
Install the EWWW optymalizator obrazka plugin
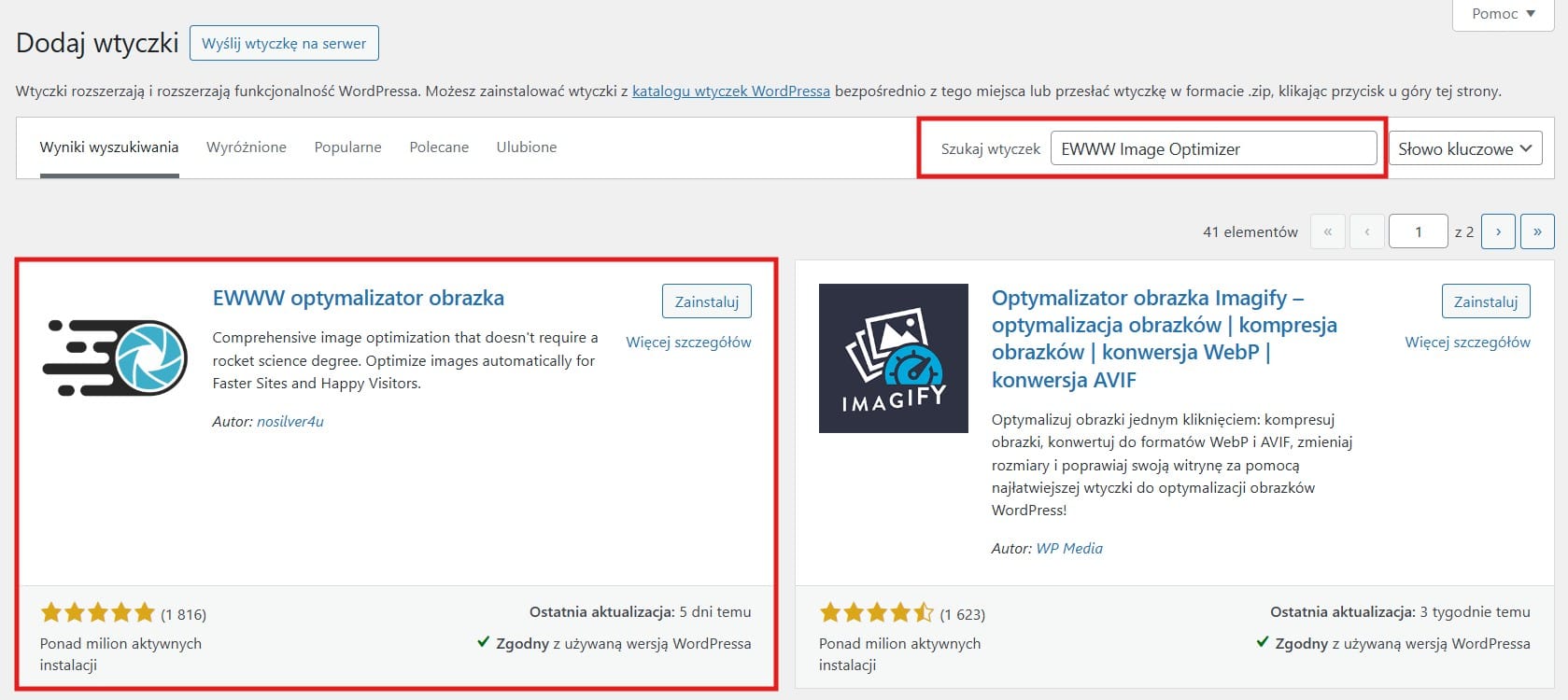coord(707,301)
